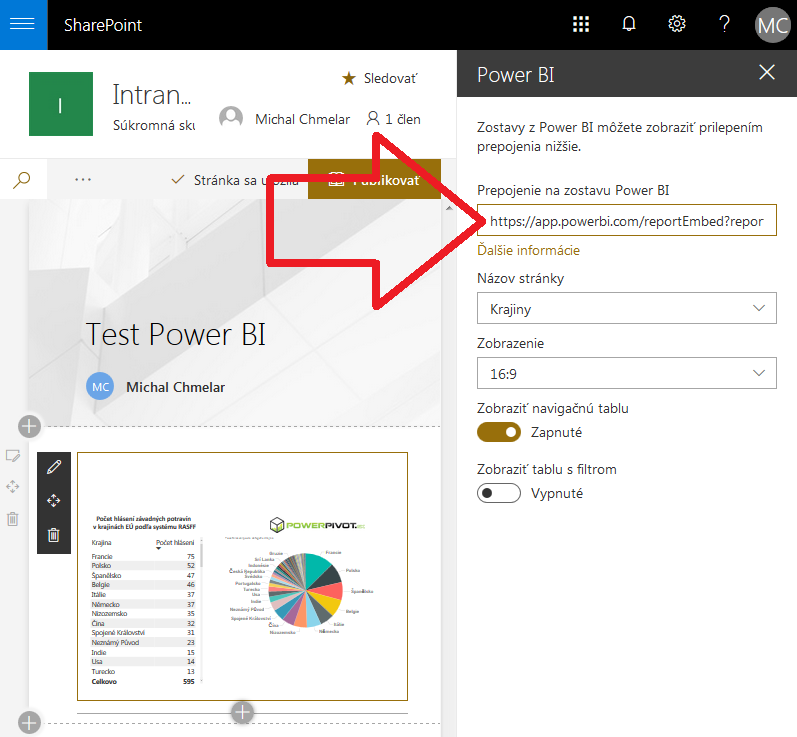Click the Celkovo total row

(x=143, y=682)
